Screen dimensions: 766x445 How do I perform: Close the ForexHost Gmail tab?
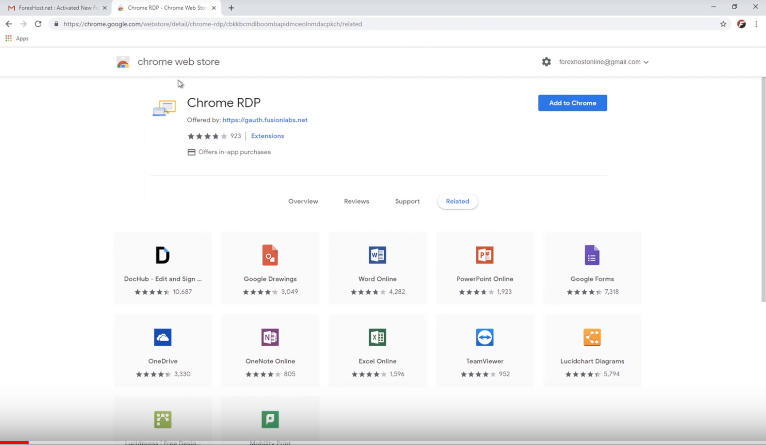point(105,8)
